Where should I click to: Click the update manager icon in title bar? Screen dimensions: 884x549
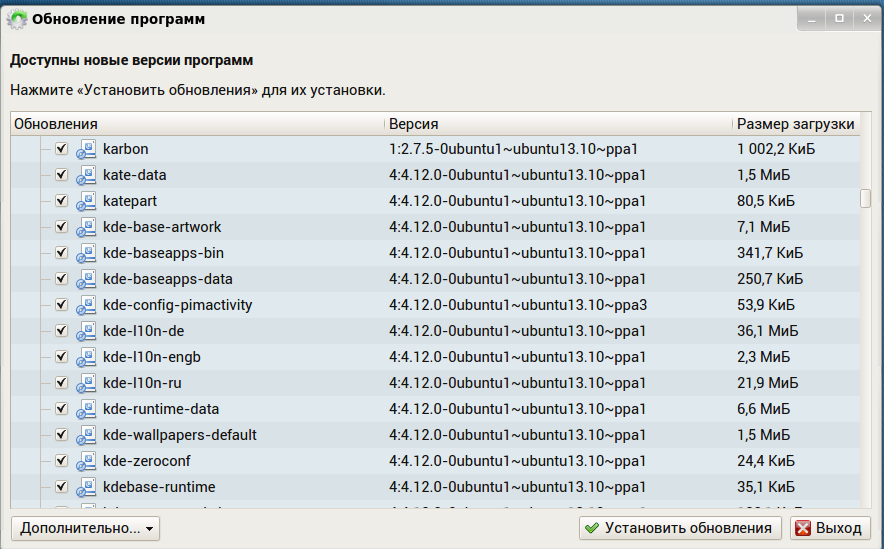[x=17, y=18]
